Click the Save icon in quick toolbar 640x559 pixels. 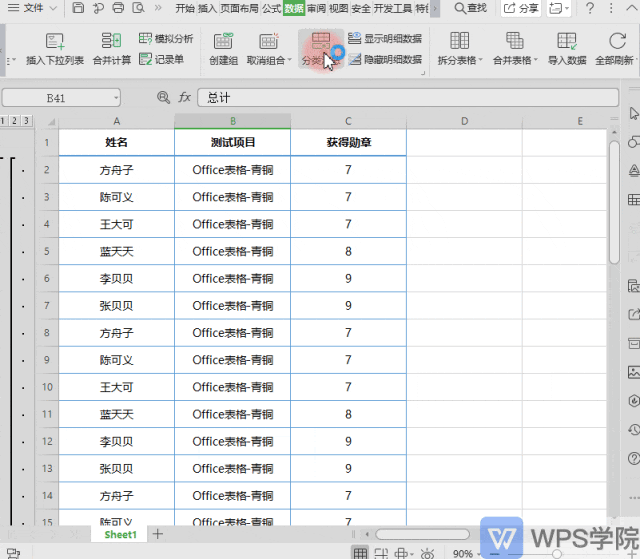[78, 8]
